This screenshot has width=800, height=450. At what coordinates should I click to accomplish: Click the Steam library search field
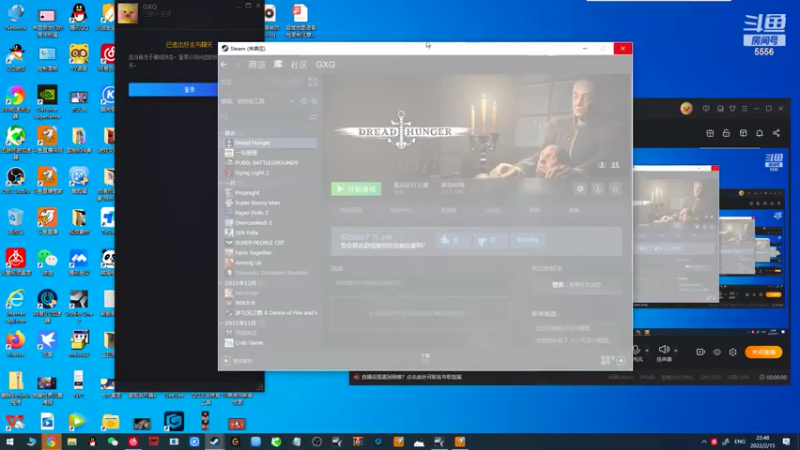[264, 117]
